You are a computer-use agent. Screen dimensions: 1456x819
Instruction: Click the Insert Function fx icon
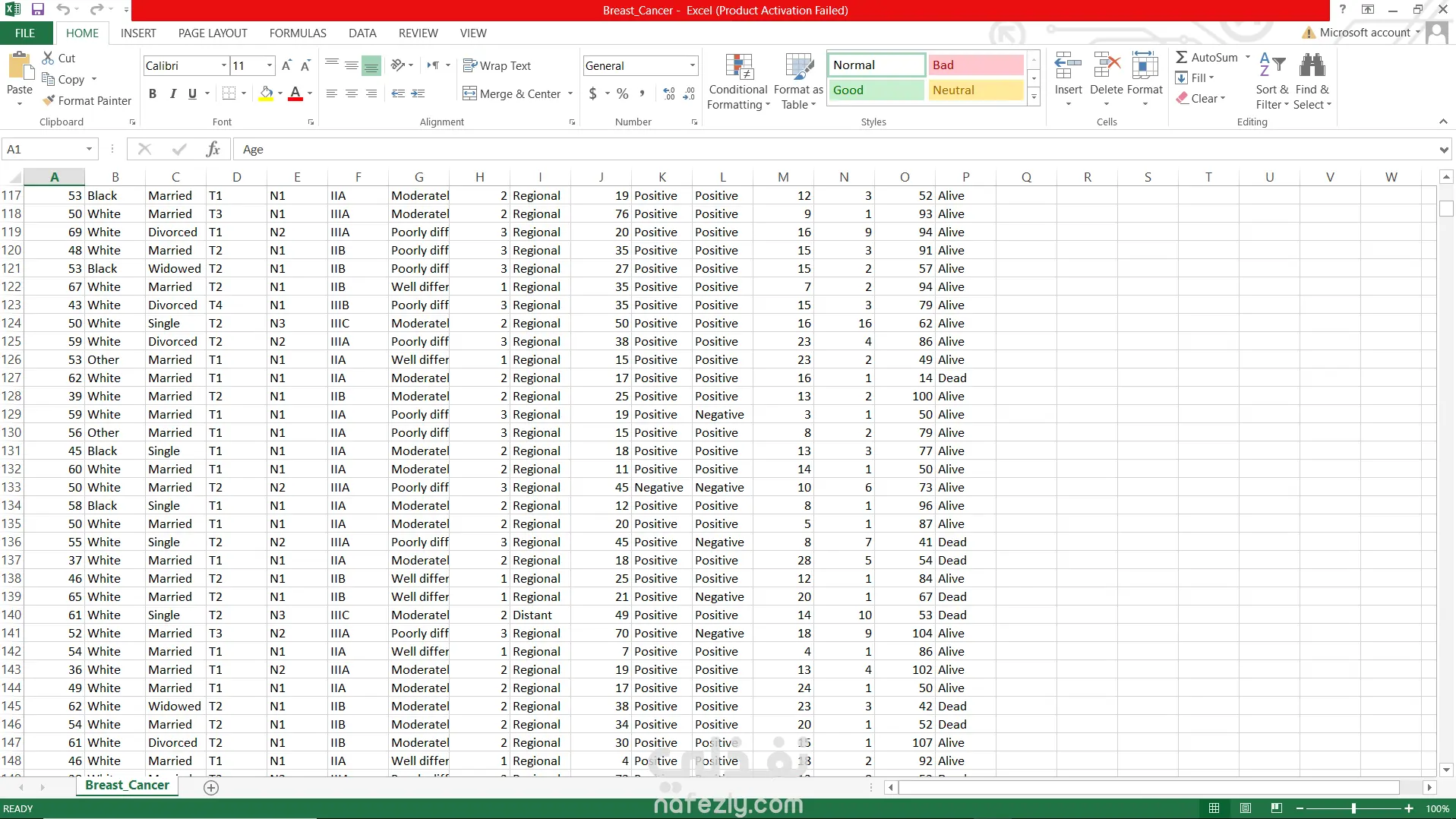[x=213, y=149]
